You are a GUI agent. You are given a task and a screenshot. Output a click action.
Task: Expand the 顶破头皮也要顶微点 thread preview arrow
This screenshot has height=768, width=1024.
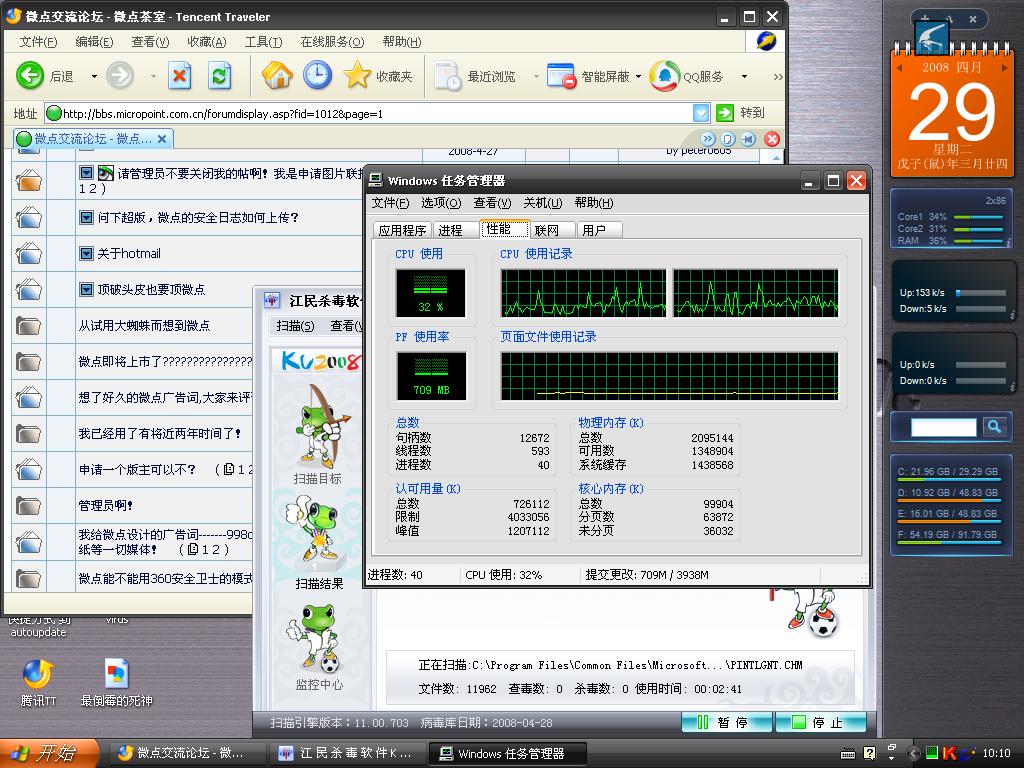tap(86, 289)
